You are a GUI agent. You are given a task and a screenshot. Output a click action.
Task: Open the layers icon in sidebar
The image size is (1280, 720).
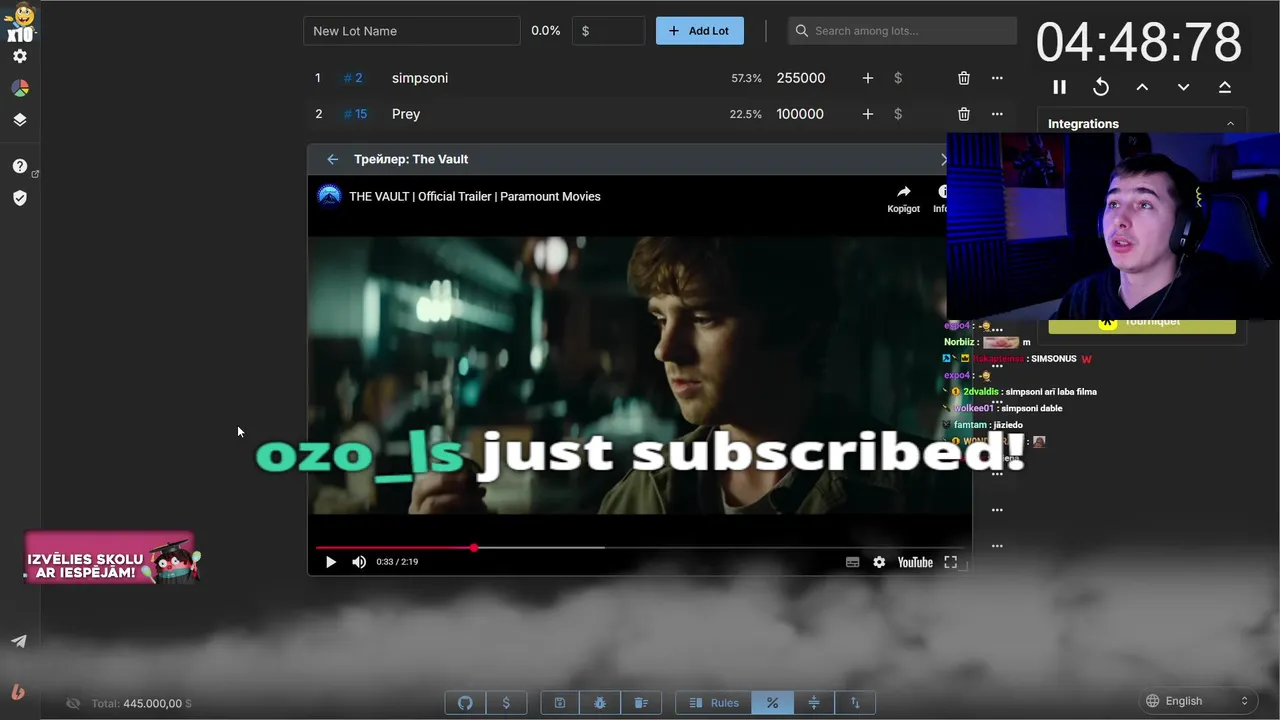pos(20,120)
